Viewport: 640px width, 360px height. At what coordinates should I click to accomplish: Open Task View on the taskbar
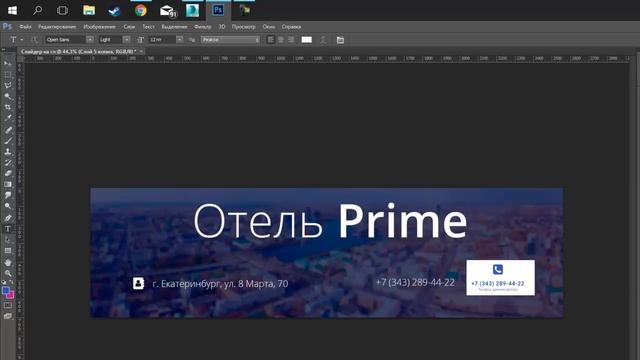click(62, 10)
